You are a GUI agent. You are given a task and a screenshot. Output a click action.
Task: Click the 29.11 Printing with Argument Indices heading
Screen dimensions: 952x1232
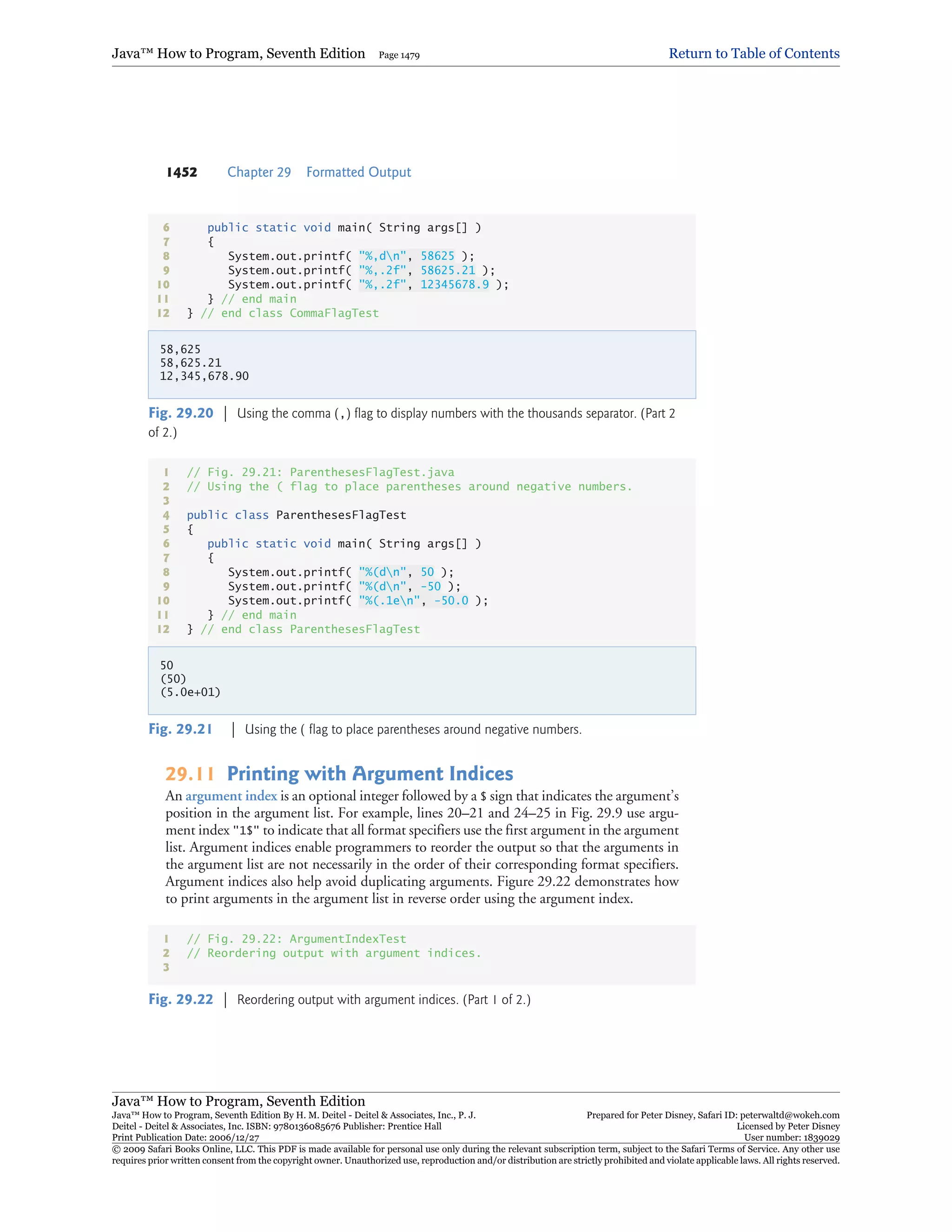click(339, 774)
